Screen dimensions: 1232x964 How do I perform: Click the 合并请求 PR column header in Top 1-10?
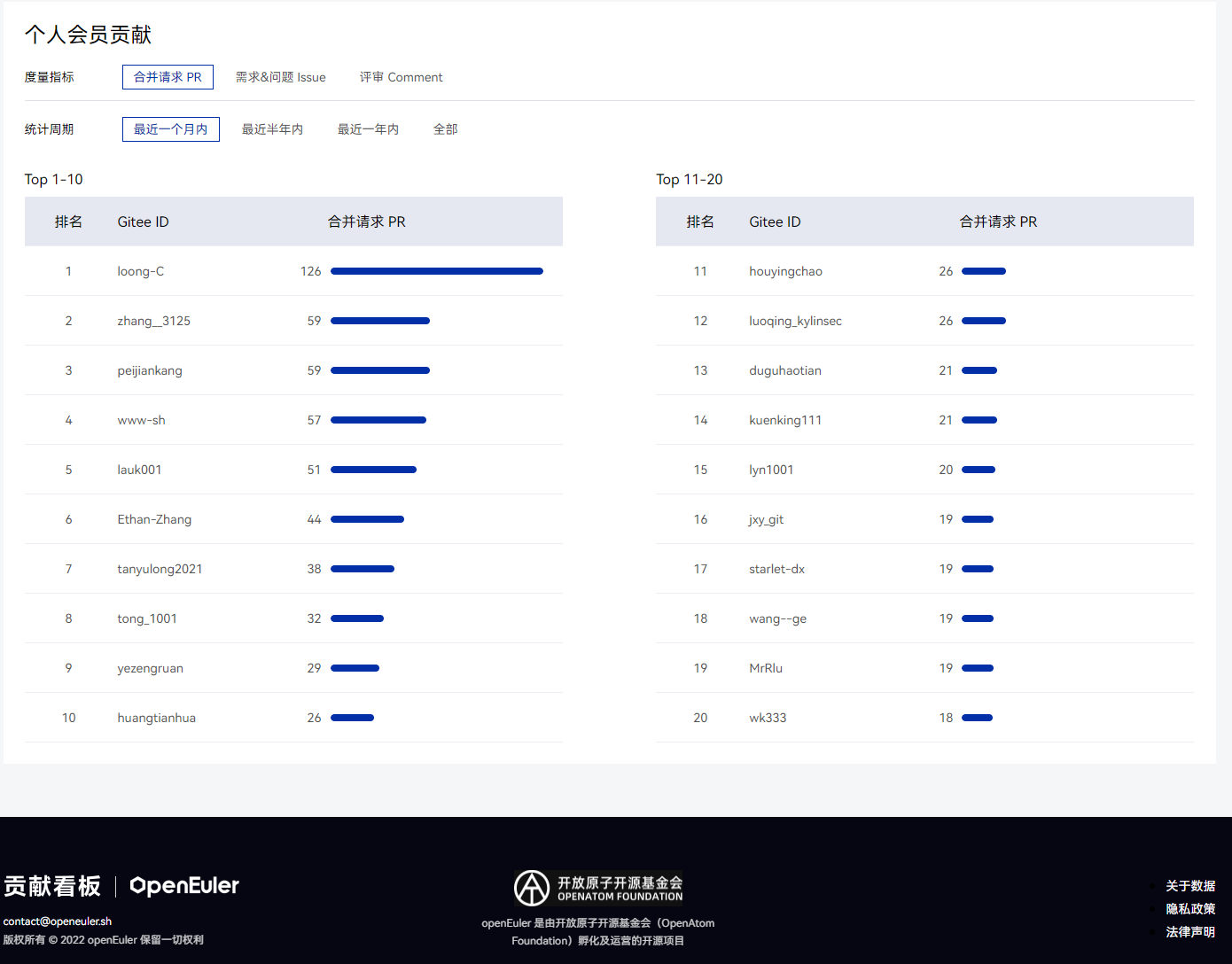(x=366, y=222)
